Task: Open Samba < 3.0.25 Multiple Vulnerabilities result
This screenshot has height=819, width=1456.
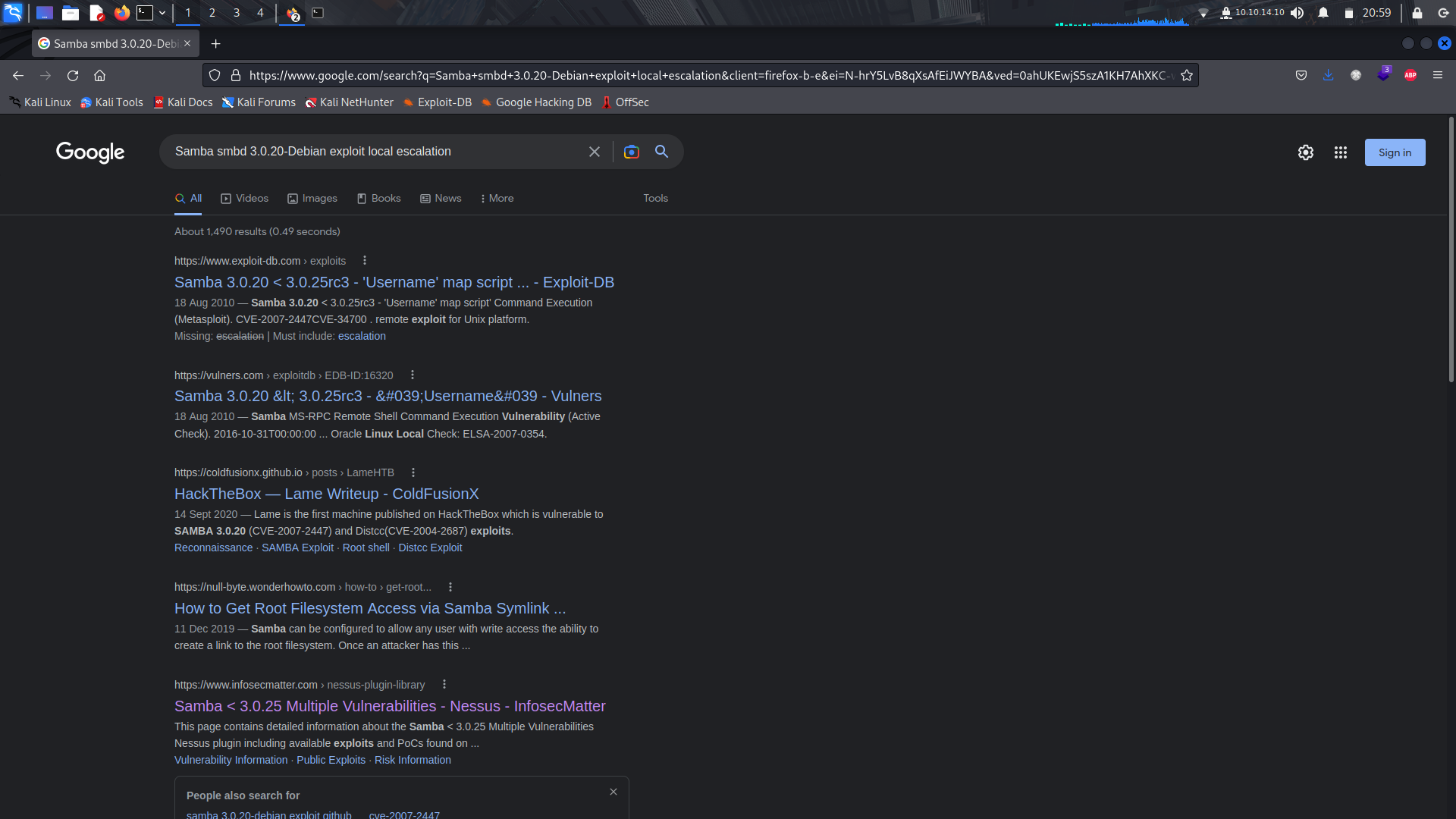Action: [390, 706]
